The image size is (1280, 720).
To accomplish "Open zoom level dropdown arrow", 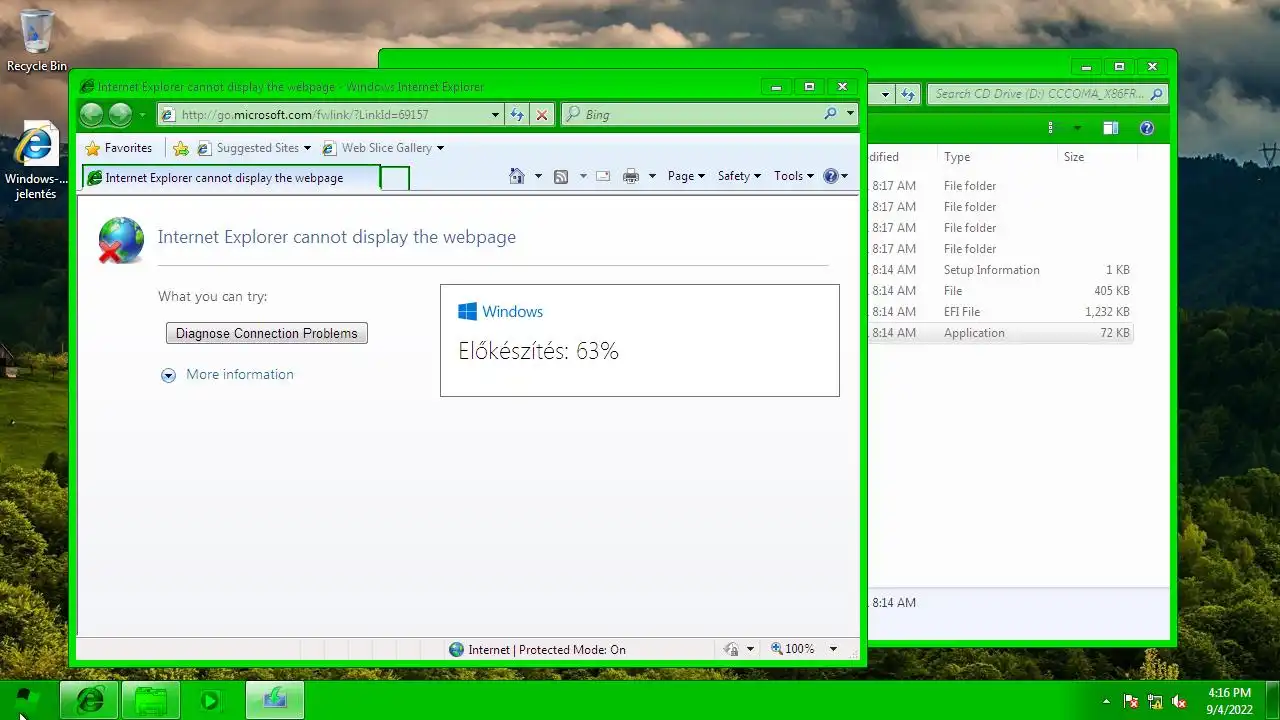I will (x=833, y=649).
